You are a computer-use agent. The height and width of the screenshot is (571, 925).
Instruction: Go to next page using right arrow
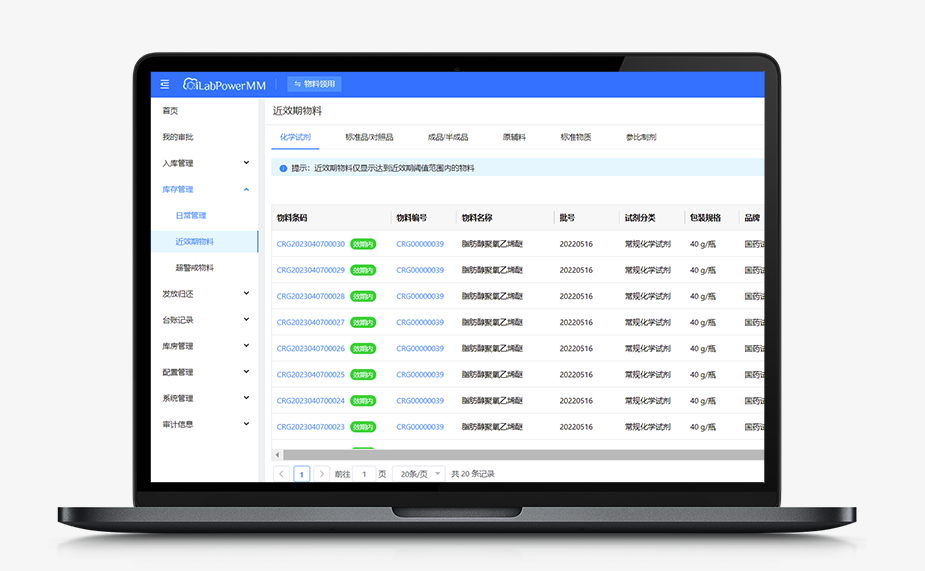pos(321,474)
